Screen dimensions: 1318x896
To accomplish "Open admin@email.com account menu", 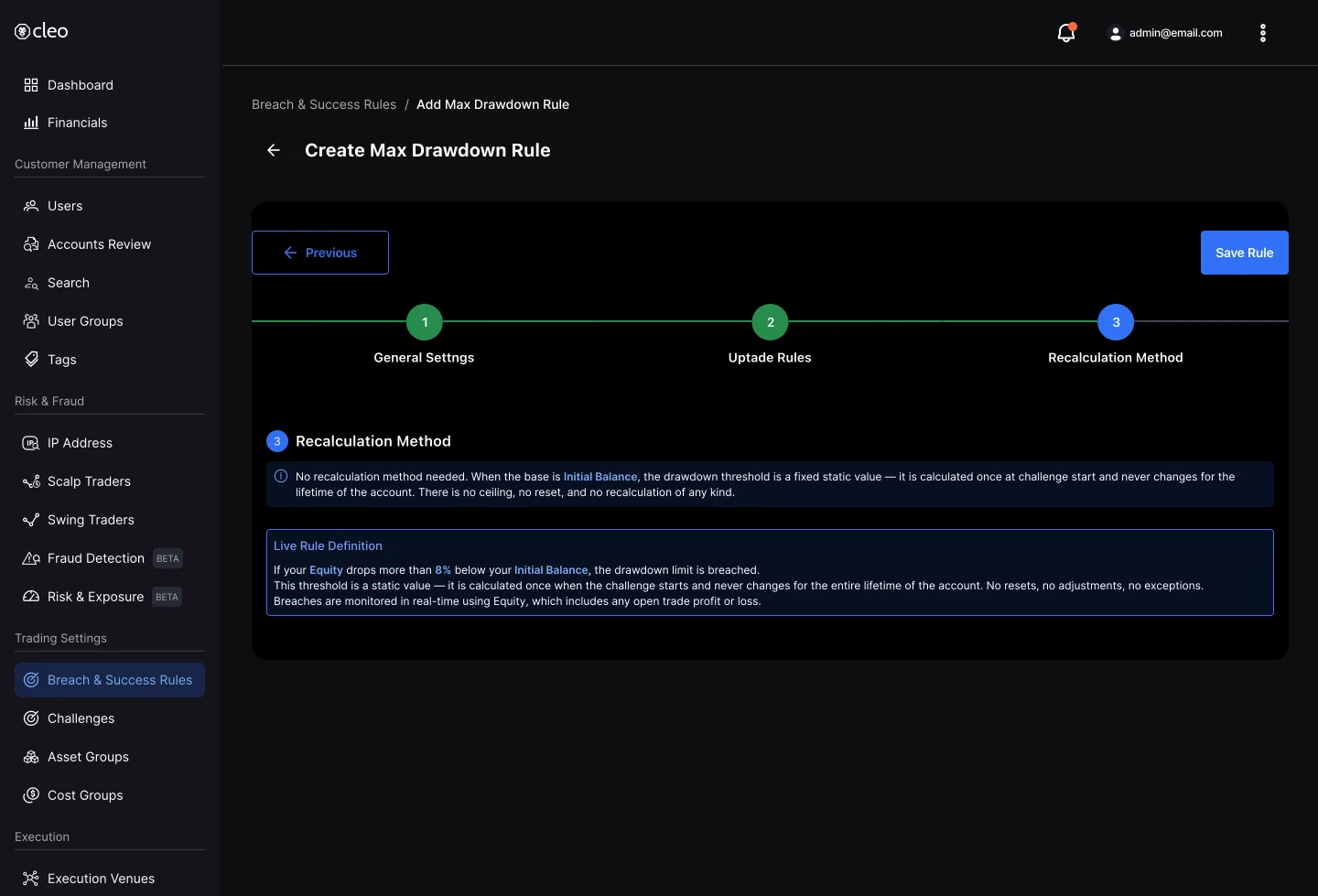I will 1165,33.
